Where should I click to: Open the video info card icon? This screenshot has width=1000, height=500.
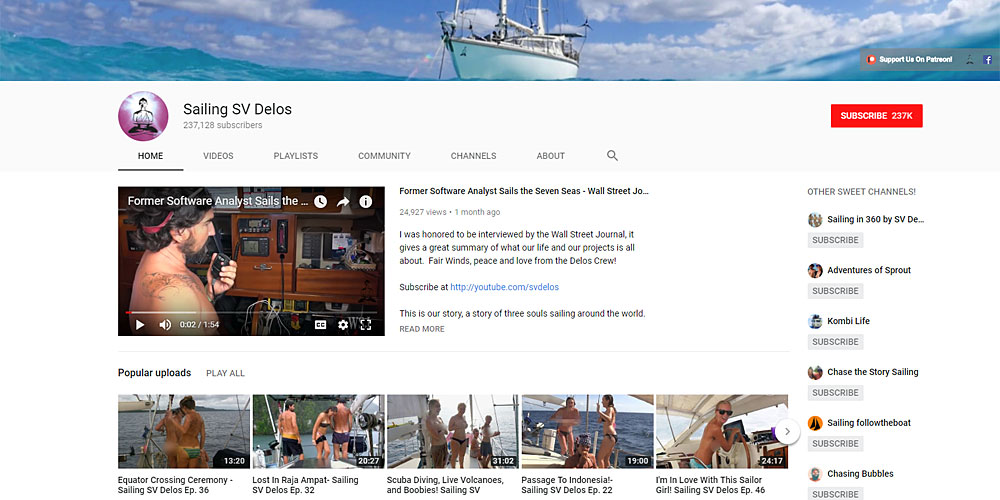pos(365,202)
